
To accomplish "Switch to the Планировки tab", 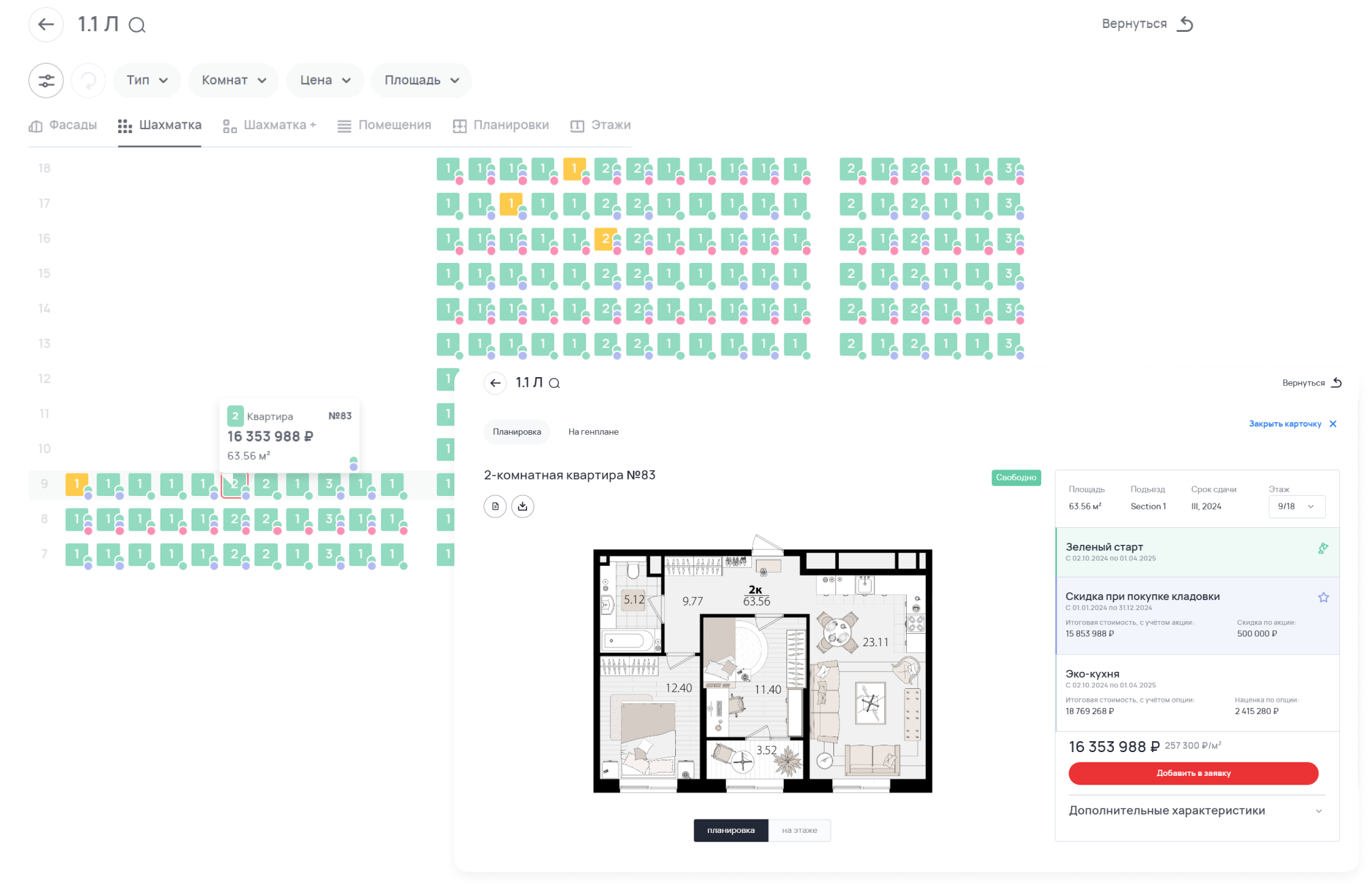I will click(501, 126).
